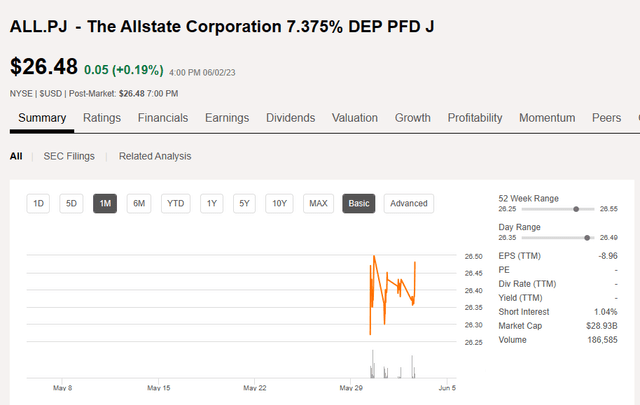The image size is (640, 405).
Task: Set chart range to 1D
Action: click(38, 203)
